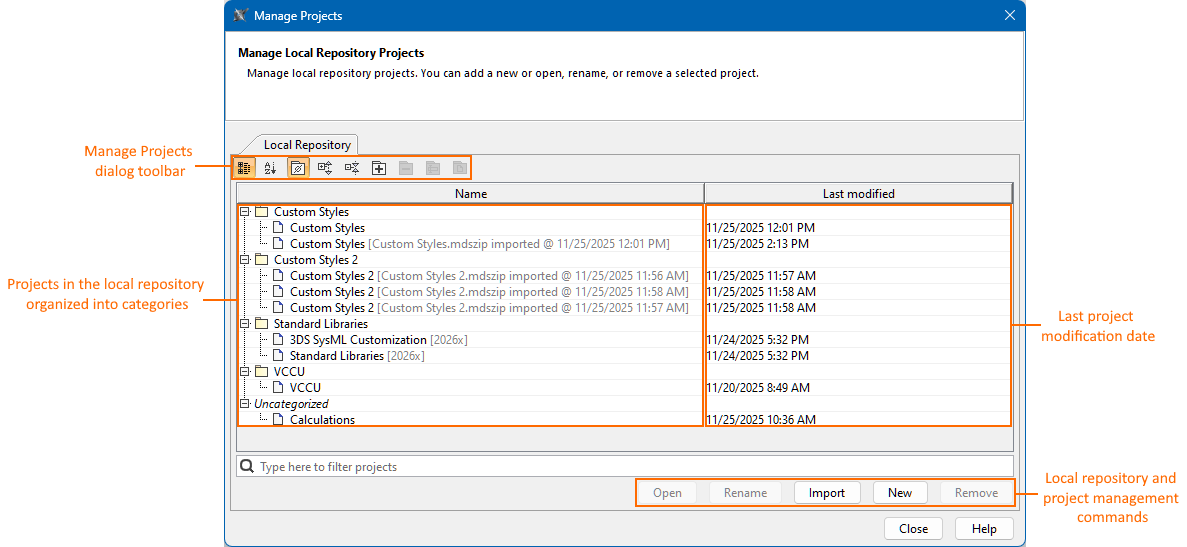Collapse the Uncategorized group node
The image size is (1187, 547).
tap(244, 404)
